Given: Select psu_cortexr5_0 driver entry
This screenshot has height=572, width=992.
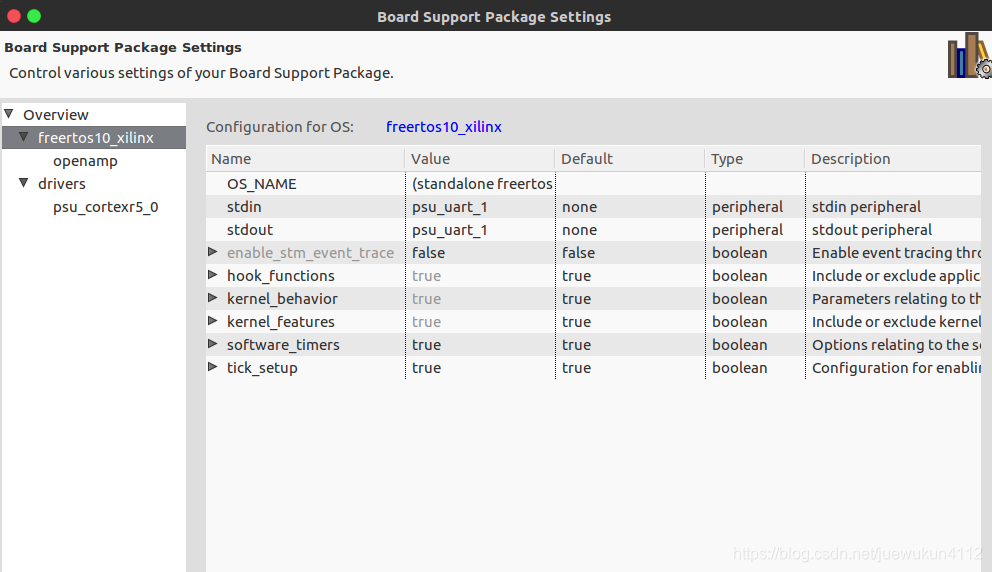Looking at the screenshot, I should click(x=106, y=207).
